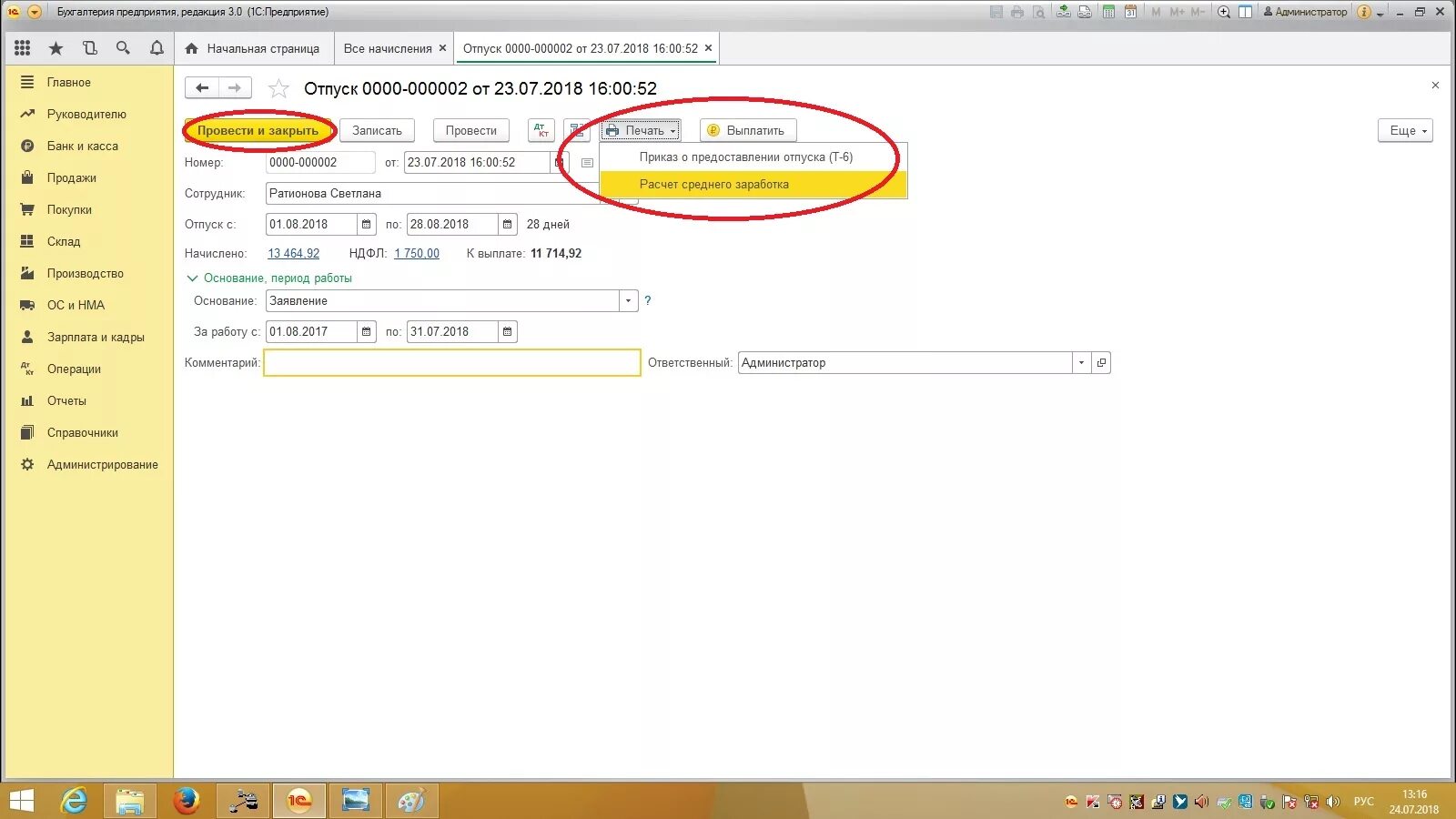Screen dimensions: 1456x819
Task: Open the sections menu grid icon
Action: click(23, 48)
